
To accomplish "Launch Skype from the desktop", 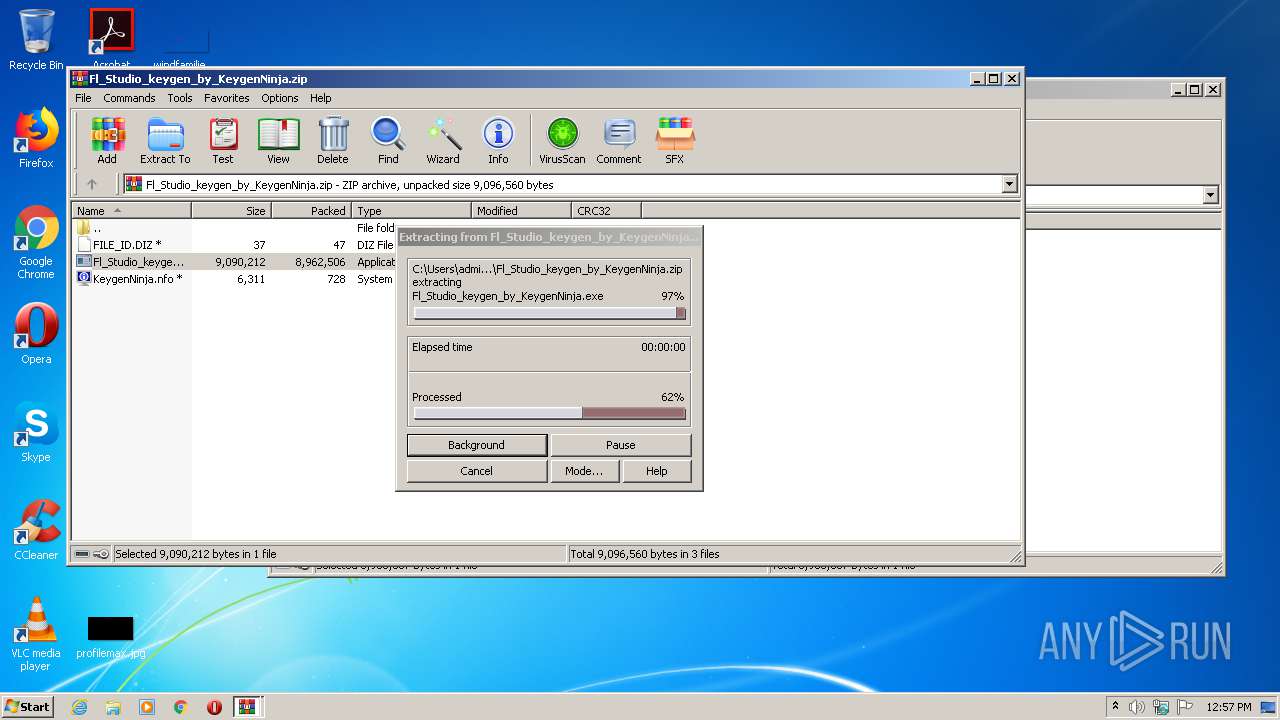I will click(x=36, y=432).
